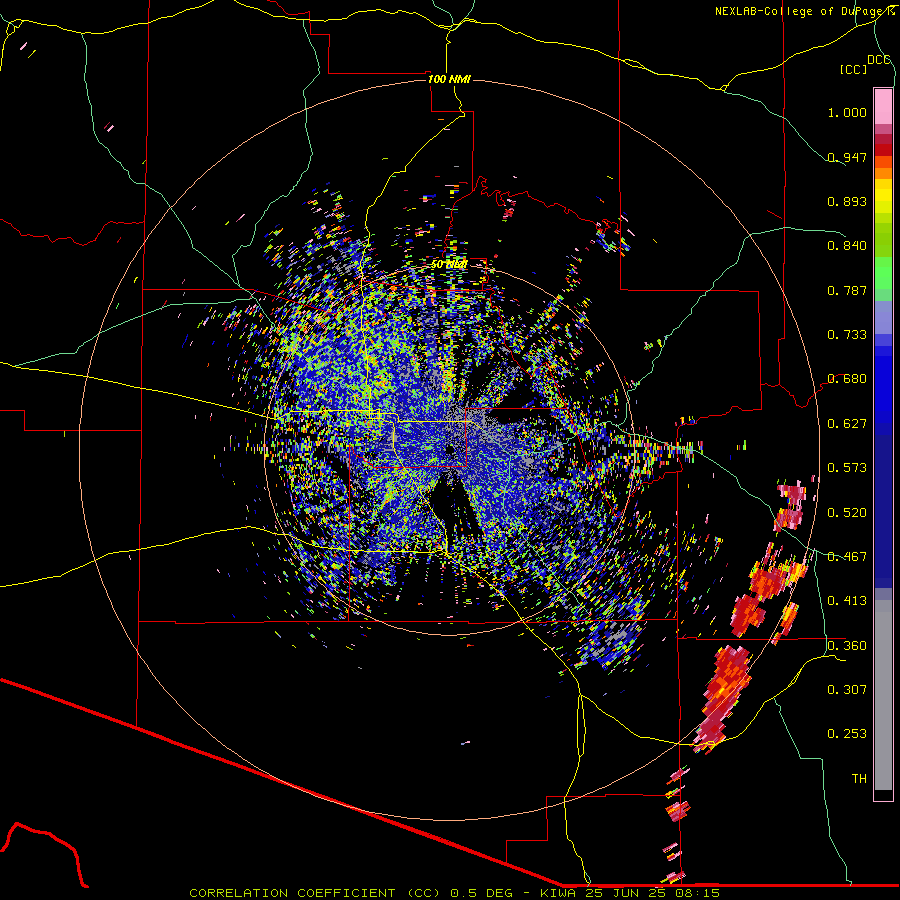Click the pink top color bar segment

[x=883, y=106]
